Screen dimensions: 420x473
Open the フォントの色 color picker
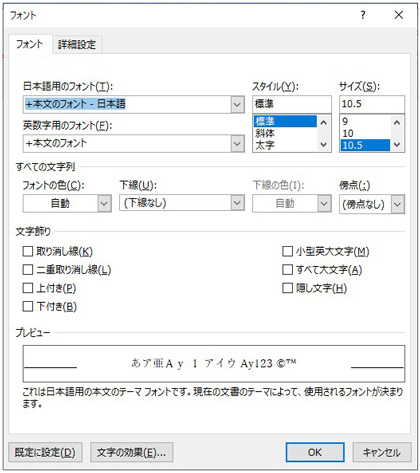point(104,203)
